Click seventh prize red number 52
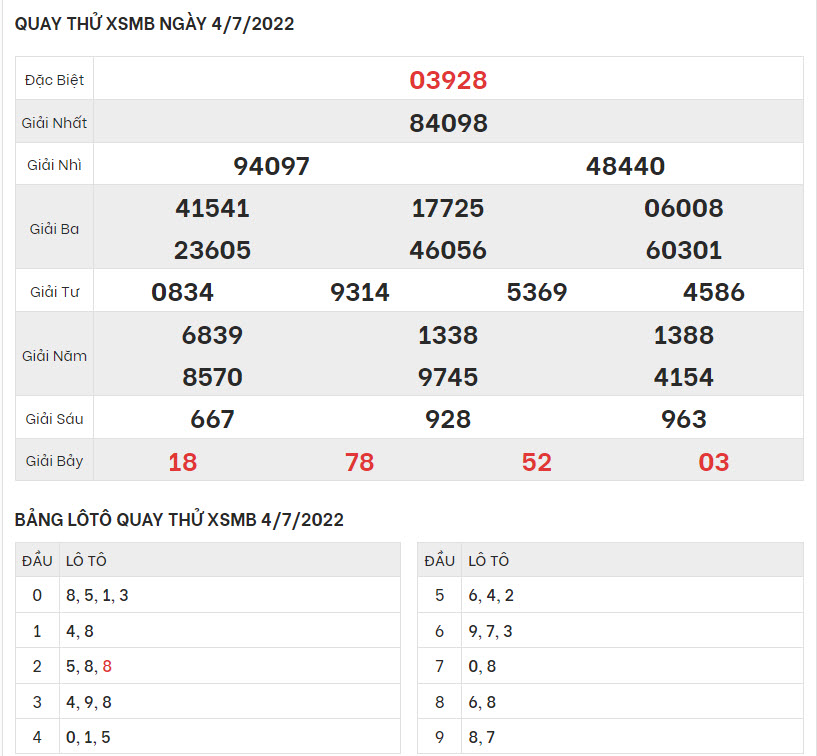The height and width of the screenshot is (756, 817). click(x=536, y=462)
